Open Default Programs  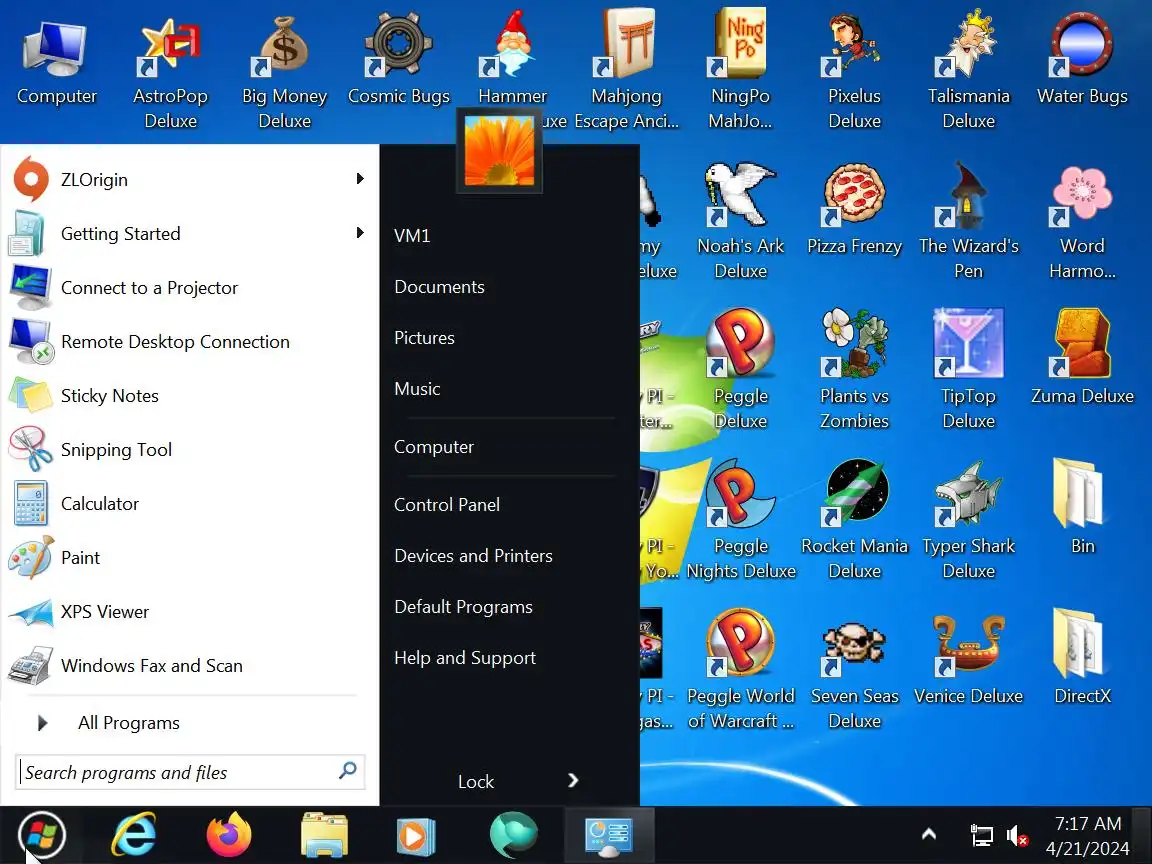coord(464,607)
